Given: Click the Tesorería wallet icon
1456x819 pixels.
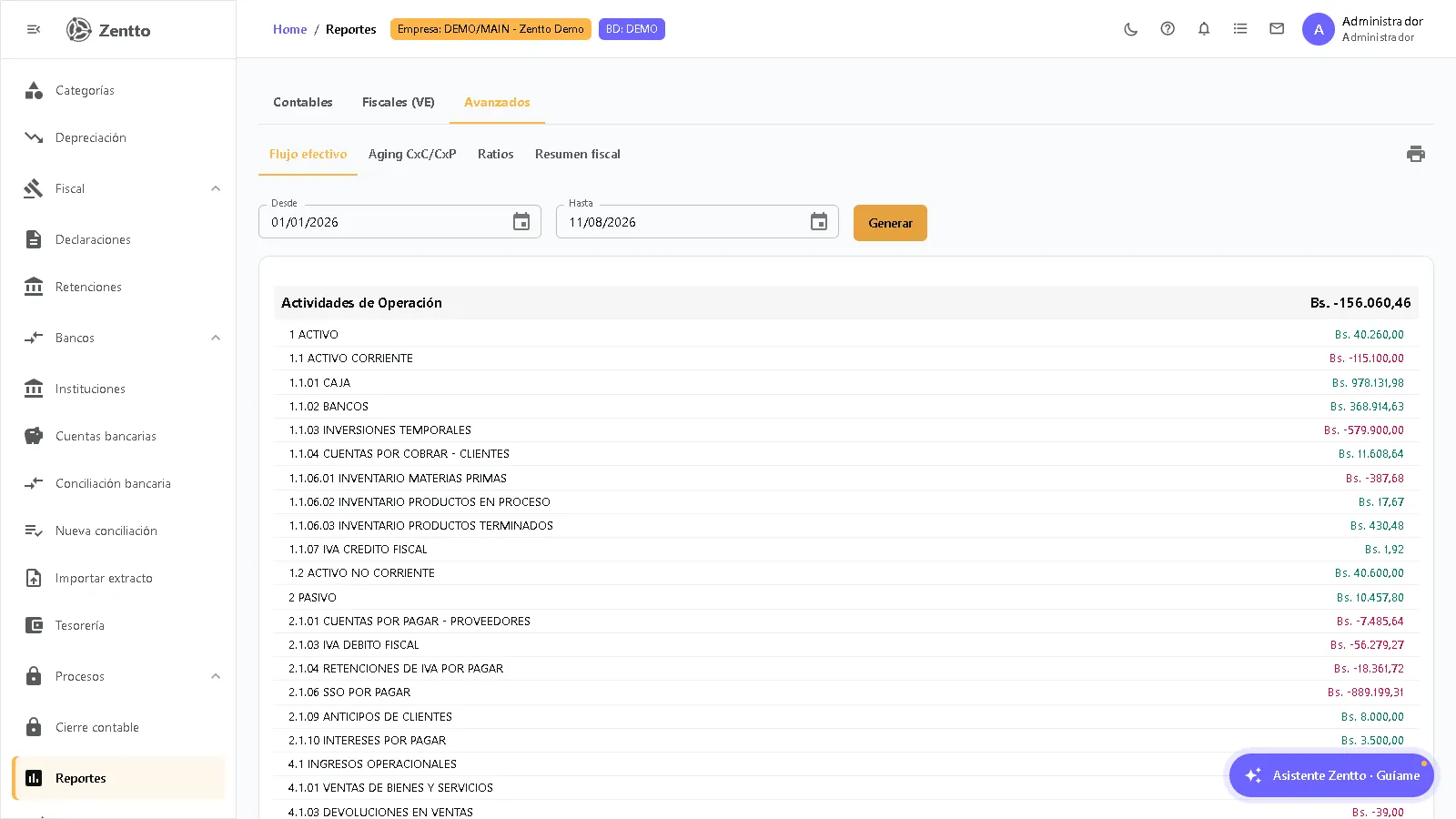Looking at the screenshot, I should pos(34,625).
